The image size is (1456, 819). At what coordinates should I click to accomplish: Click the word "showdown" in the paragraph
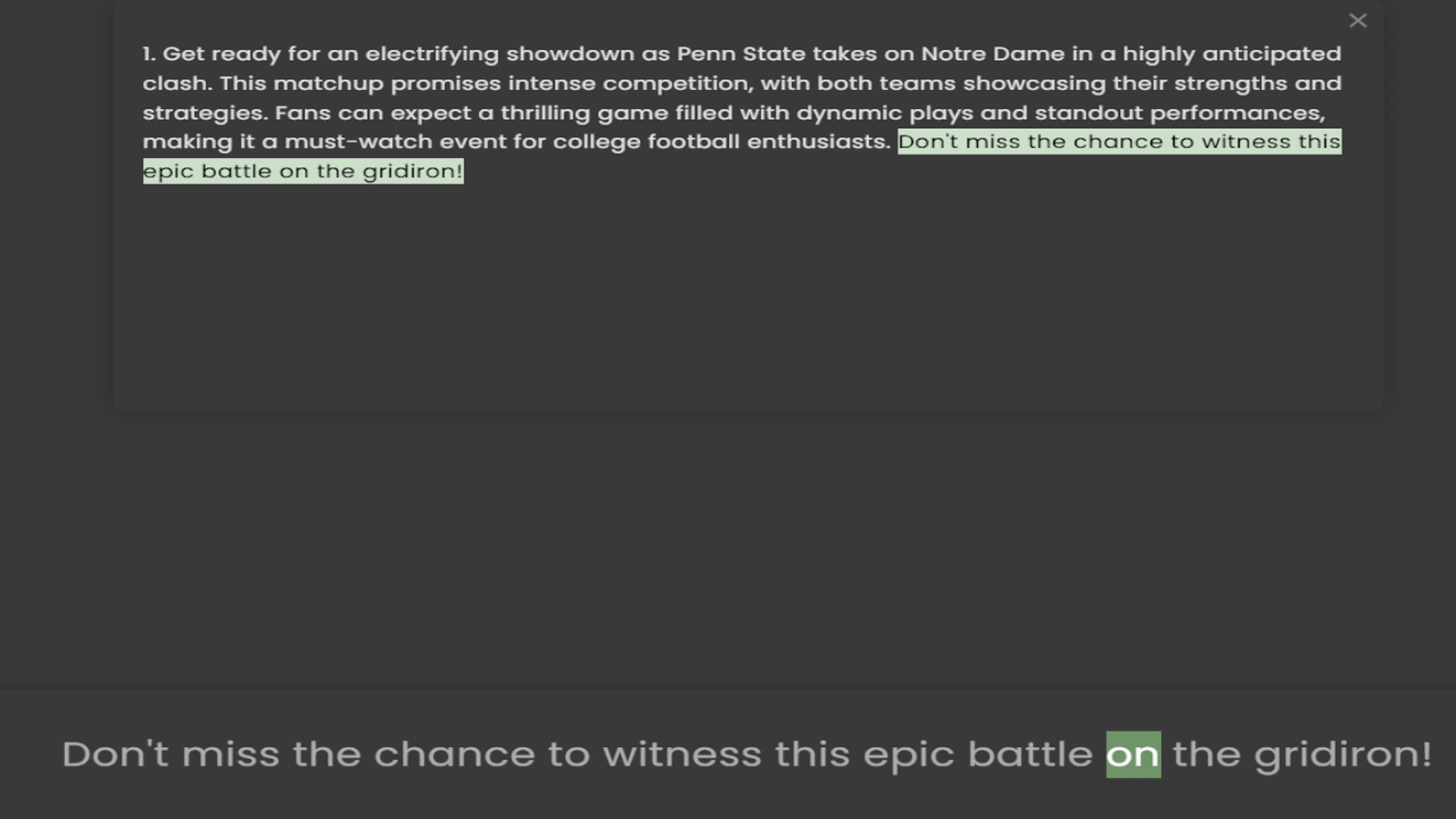570,54
